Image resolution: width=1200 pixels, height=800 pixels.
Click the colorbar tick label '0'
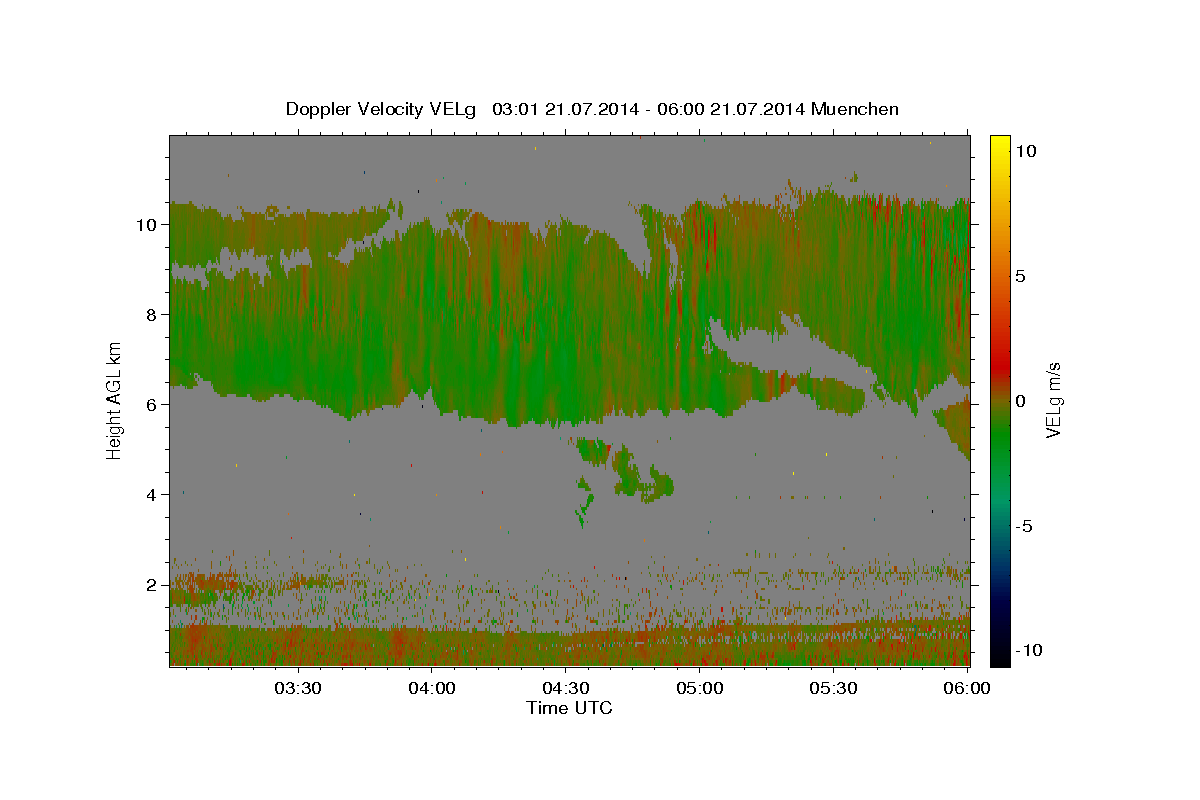(x=1020, y=401)
